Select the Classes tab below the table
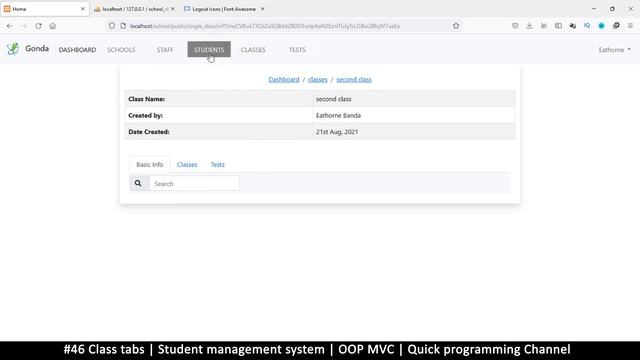The image size is (640, 360). click(x=187, y=164)
